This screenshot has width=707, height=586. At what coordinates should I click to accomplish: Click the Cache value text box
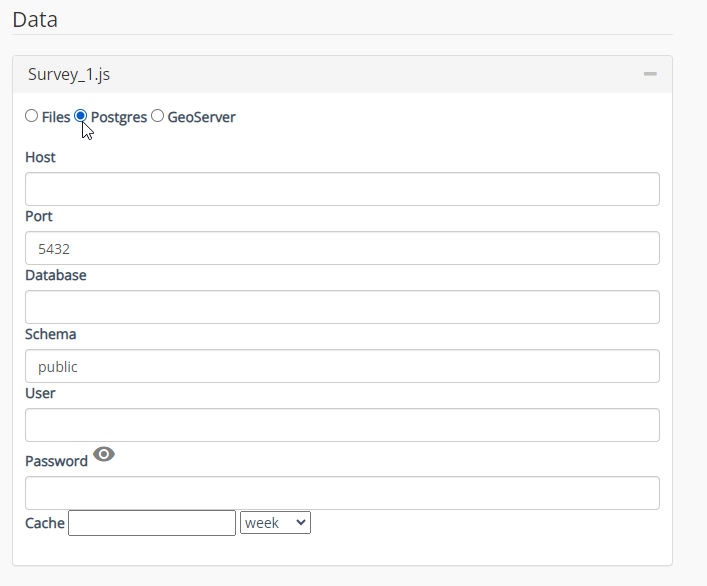pos(152,523)
